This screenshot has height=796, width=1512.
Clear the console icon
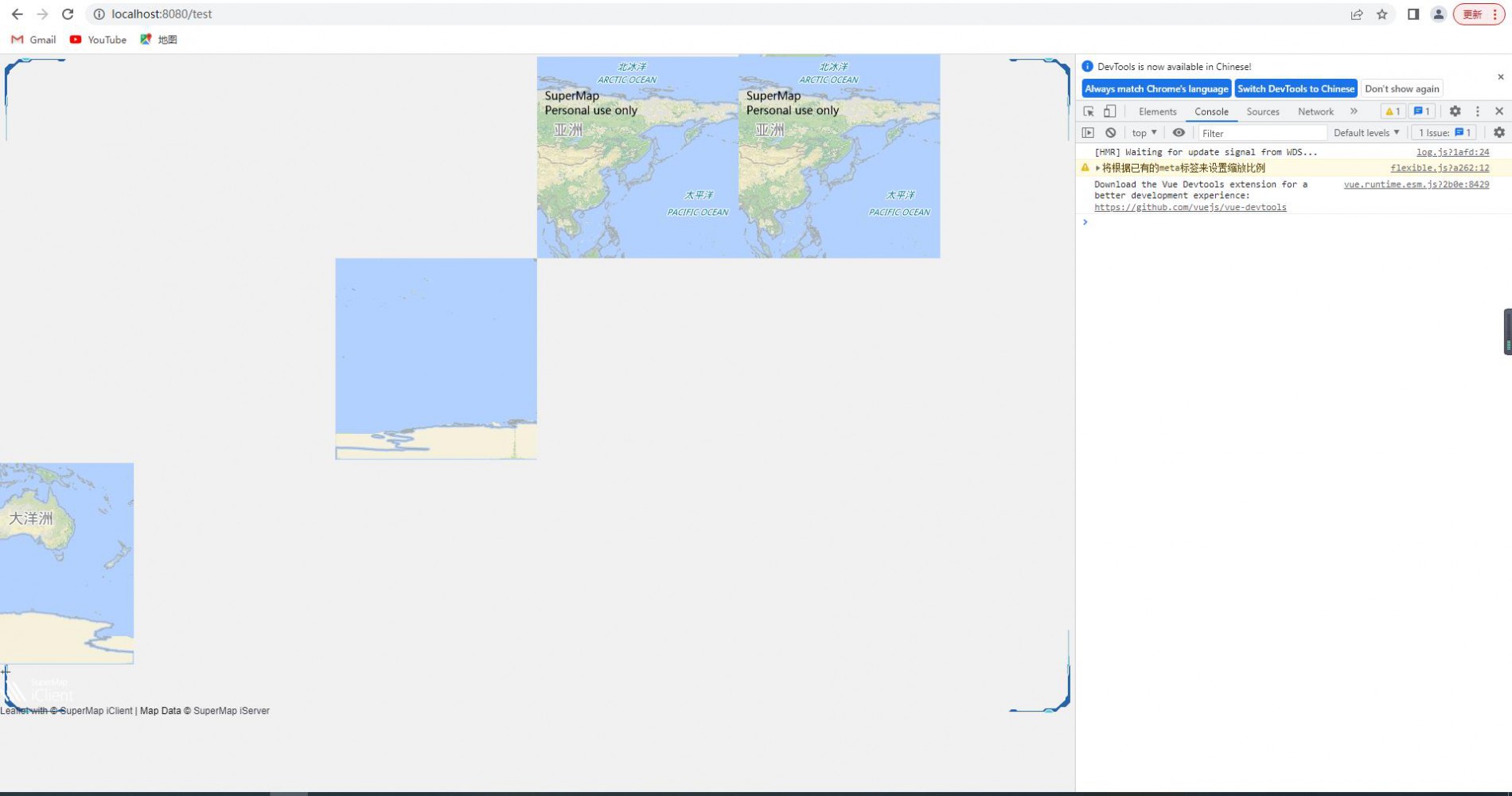(x=1110, y=133)
